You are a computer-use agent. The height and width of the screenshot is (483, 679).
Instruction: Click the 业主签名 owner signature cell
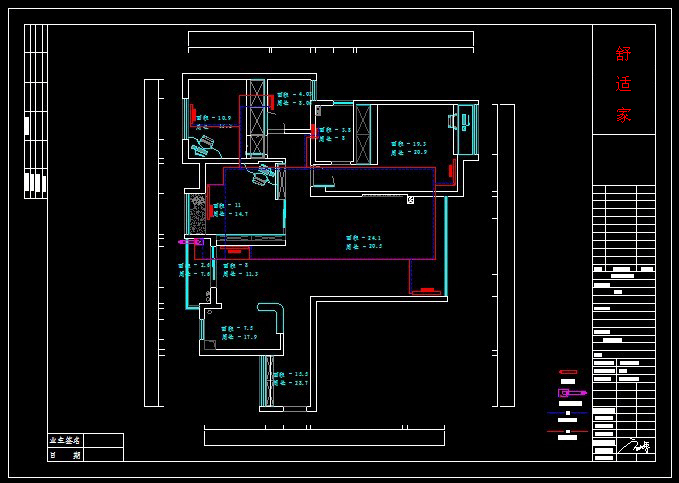coord(66,440)
